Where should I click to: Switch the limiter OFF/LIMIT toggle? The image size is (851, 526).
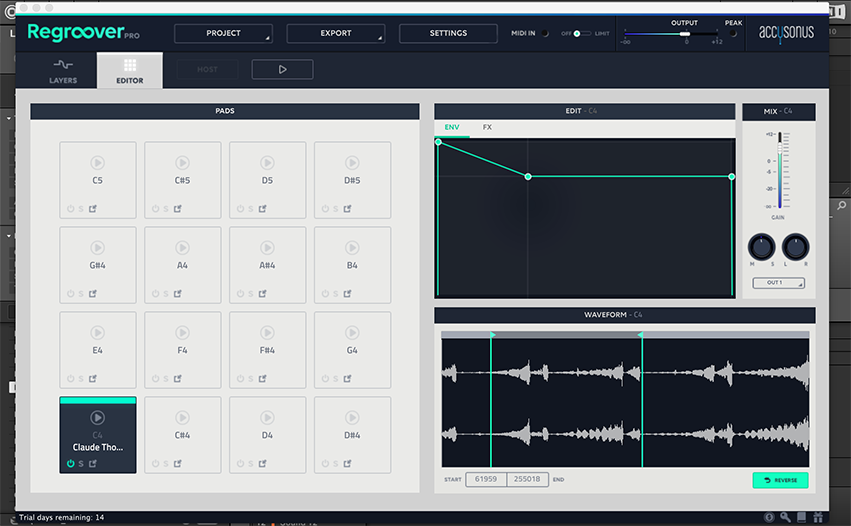click(583, 34)
